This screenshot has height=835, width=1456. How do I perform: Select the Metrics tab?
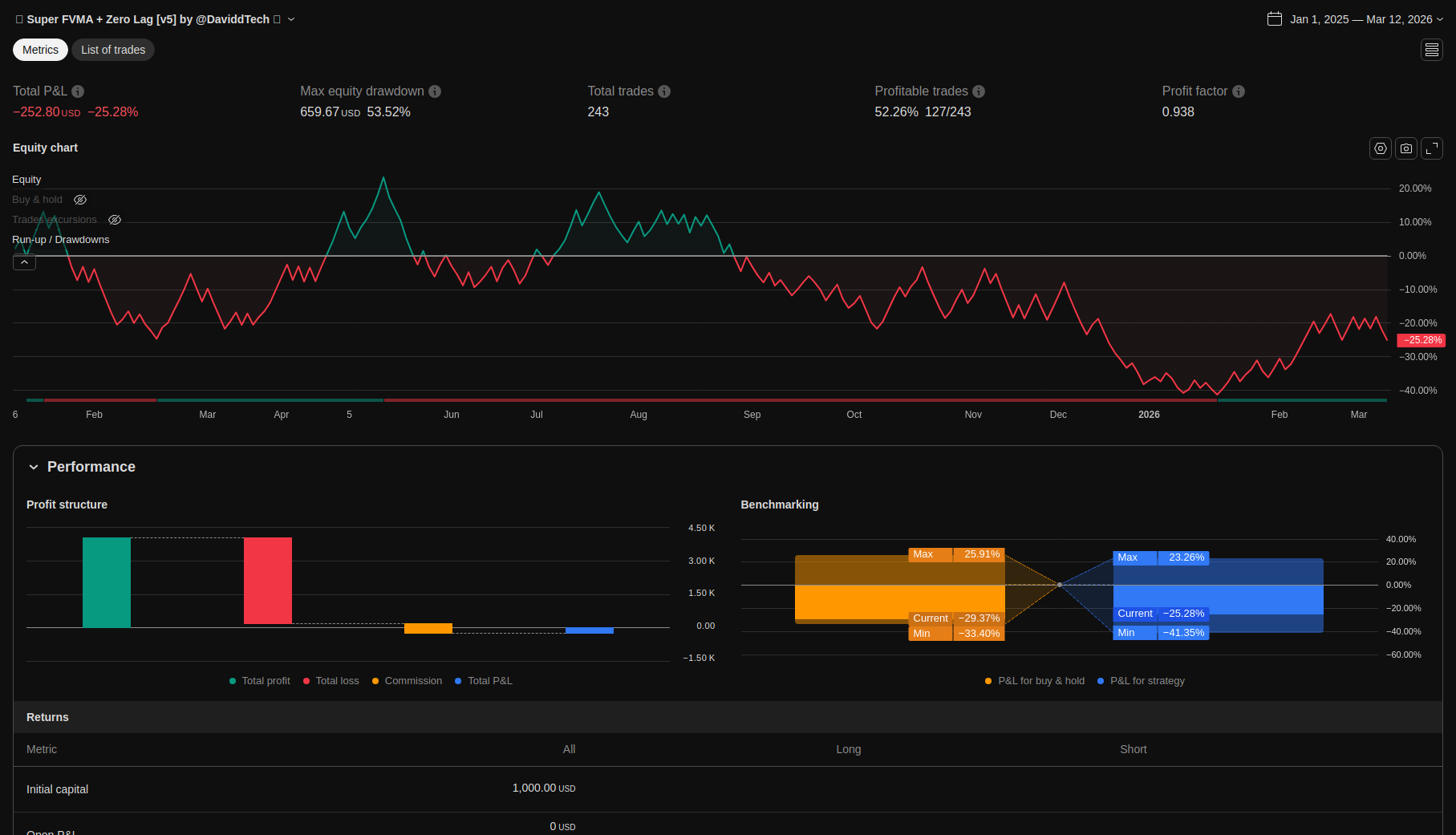[x=40, y=50]
